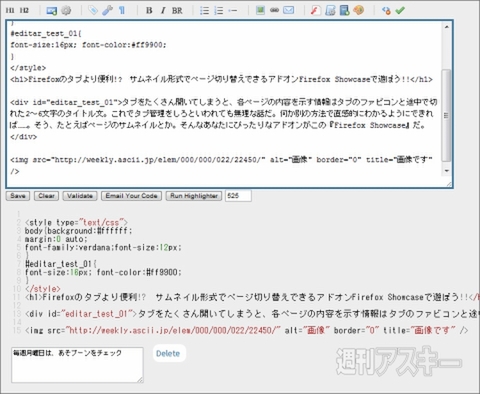Open the color palette icon
Screen dimensions: 480x394
(x=359, y=10)
